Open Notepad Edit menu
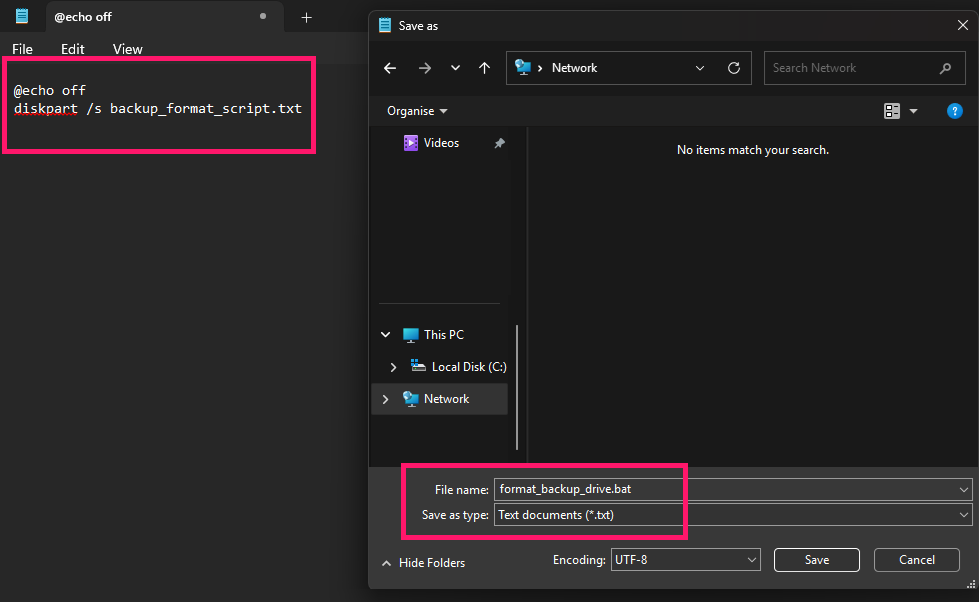This screenshot has width=979, height=602. pyautogui.click(x=72, y=49)
